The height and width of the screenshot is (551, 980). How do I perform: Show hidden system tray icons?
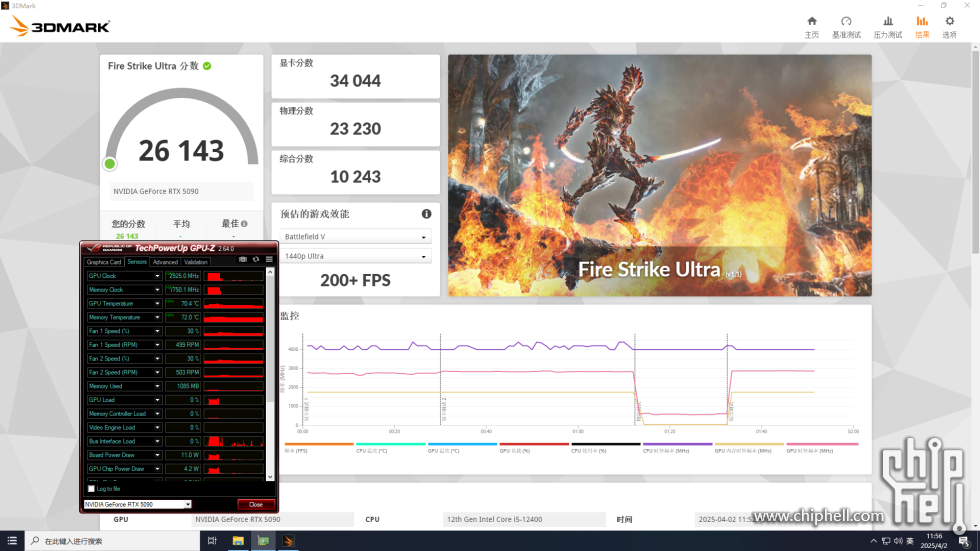point(873,541)
